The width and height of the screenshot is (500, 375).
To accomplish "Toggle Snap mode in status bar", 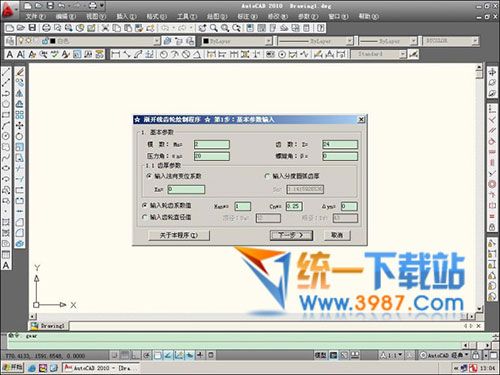I will point(115,355).
